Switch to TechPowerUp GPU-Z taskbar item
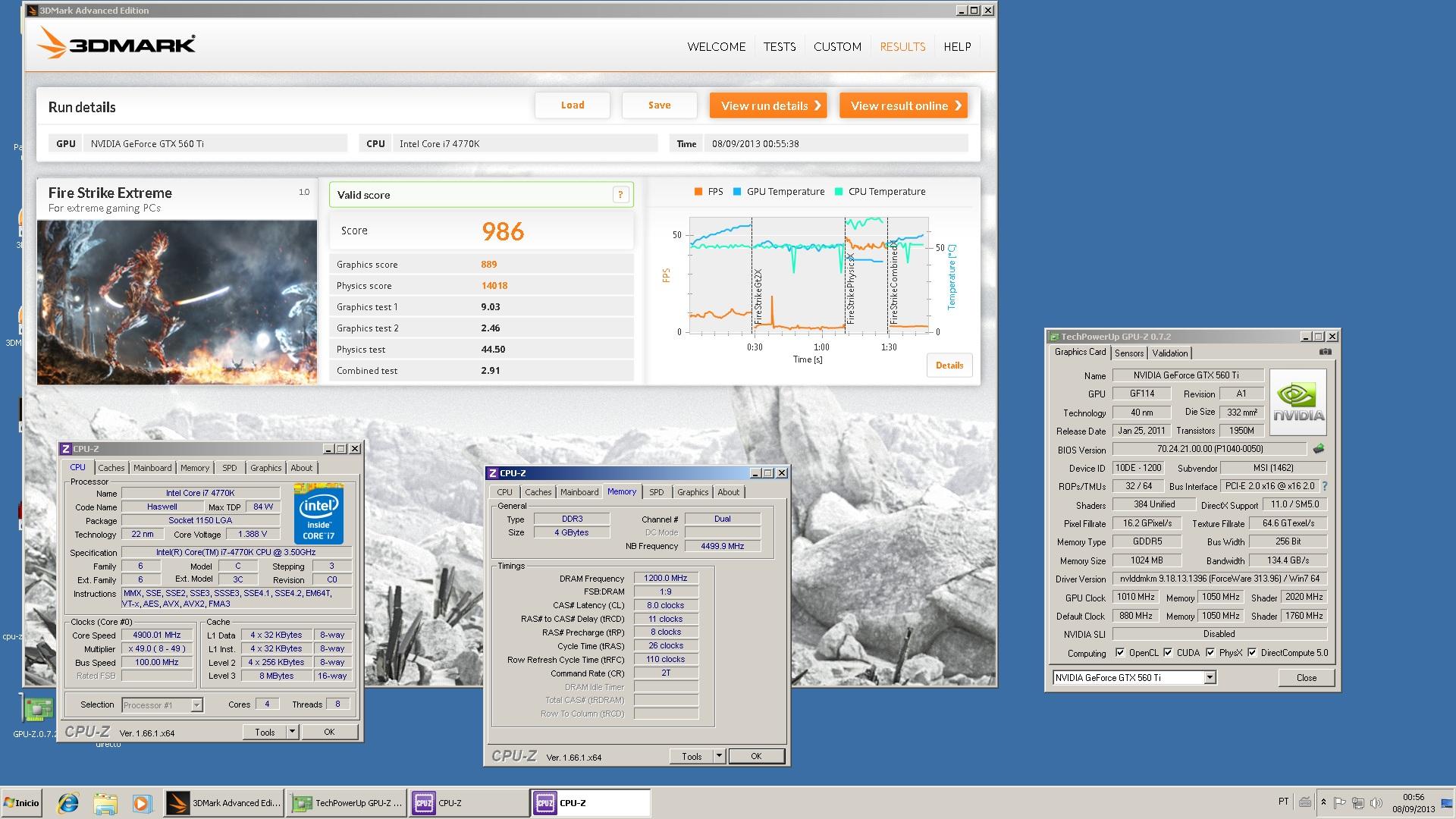This screenshot has width=1456, height=819. tap(347, 803)
